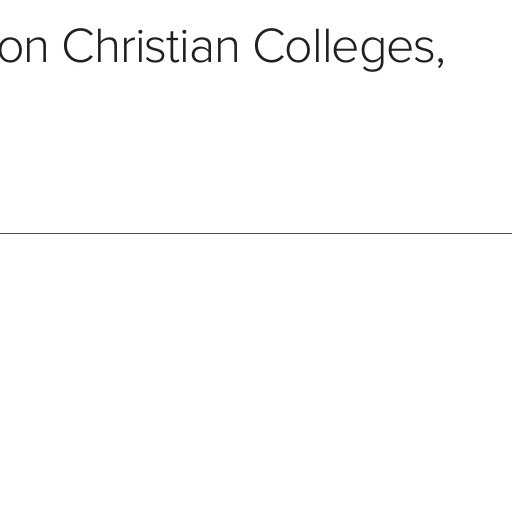Viewport: 512px width, 512px height.
Task: Click the word "Christian"
Action: tap(151, 46)
